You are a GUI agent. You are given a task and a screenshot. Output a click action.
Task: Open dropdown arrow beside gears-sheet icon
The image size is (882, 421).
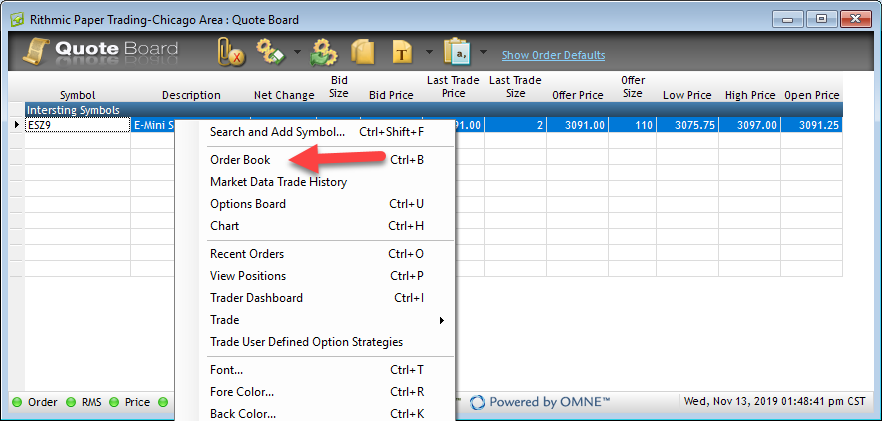[297, 52]
